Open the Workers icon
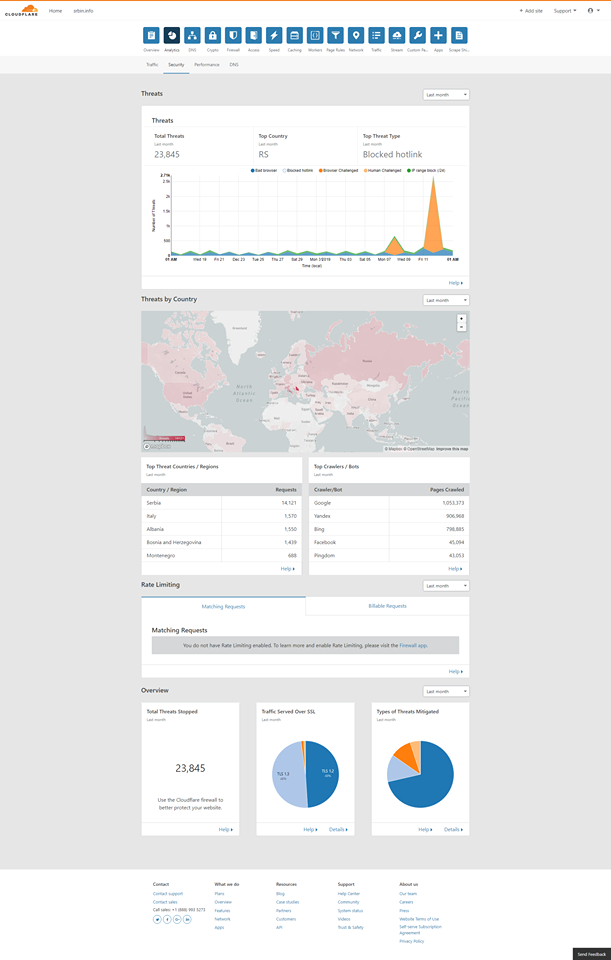Screen dimensions: 611x960 pyautogui.click(x=315, y=36)
